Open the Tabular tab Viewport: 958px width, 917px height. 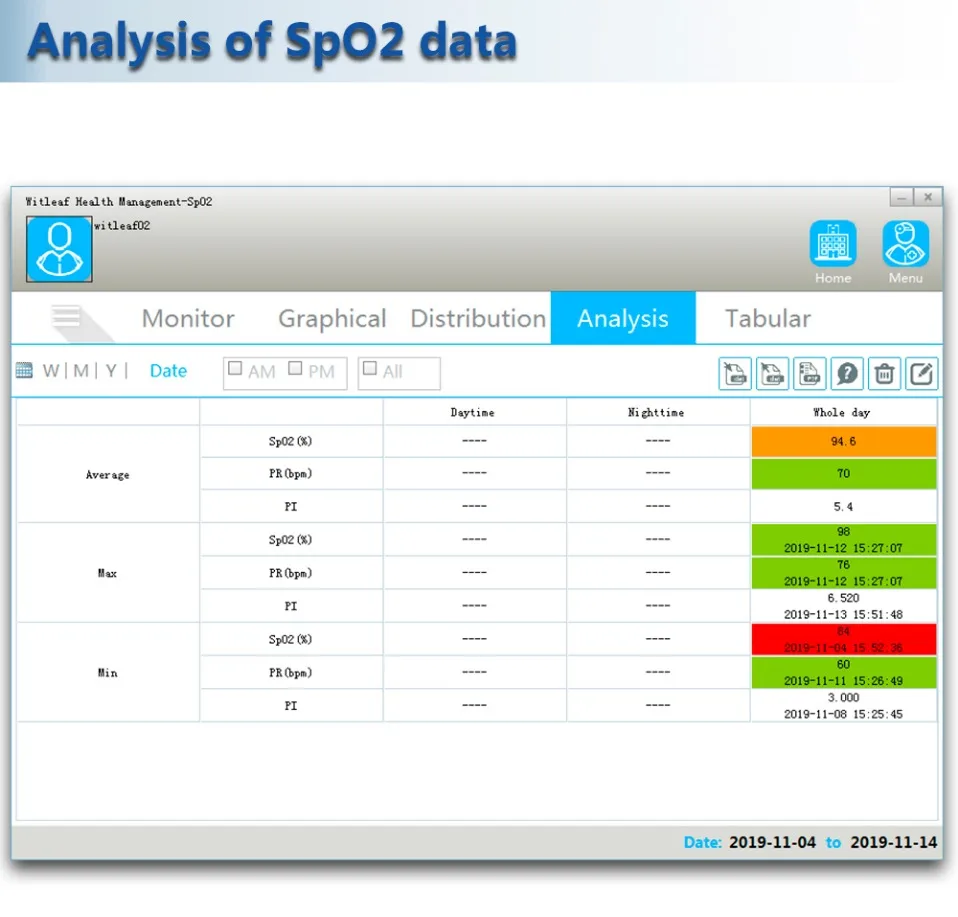pyautogui.click(x=768, y=318)
